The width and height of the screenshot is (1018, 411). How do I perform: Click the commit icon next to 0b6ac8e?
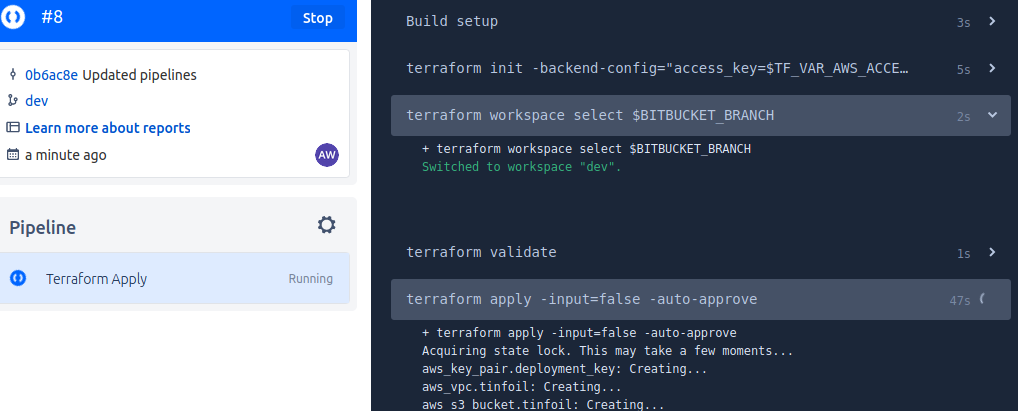tap(12, 75)
